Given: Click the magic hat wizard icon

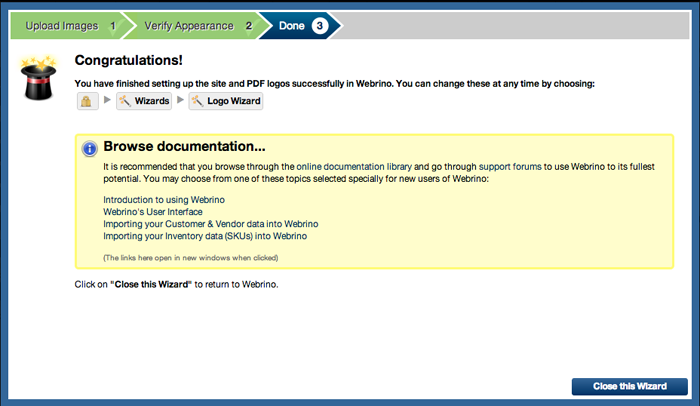Looking at the screenshot, I should pyautogui.click(x=37, y=78).
